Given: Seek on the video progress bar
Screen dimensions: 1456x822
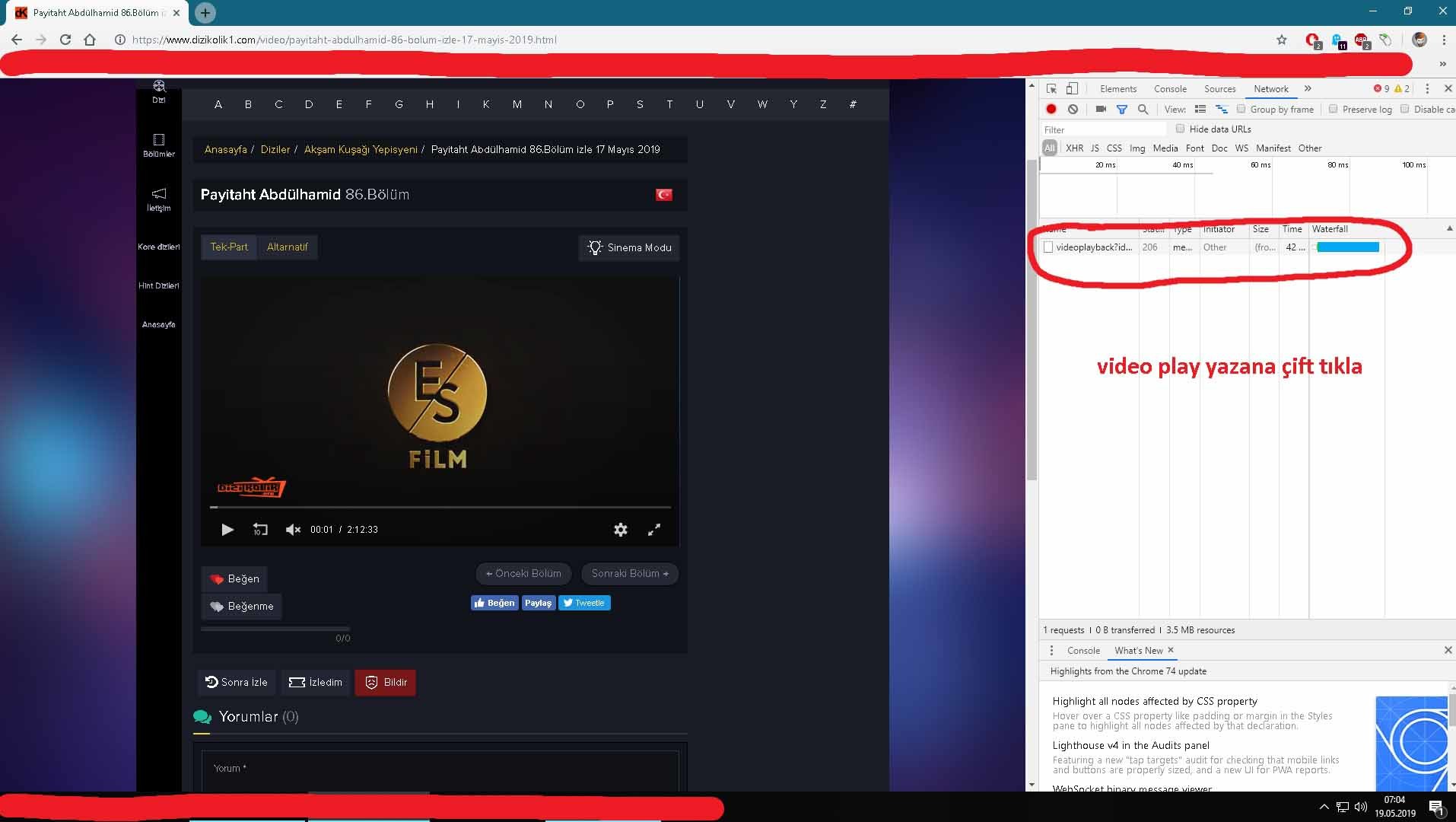Looking at the screenshot, I should [440, 507].
